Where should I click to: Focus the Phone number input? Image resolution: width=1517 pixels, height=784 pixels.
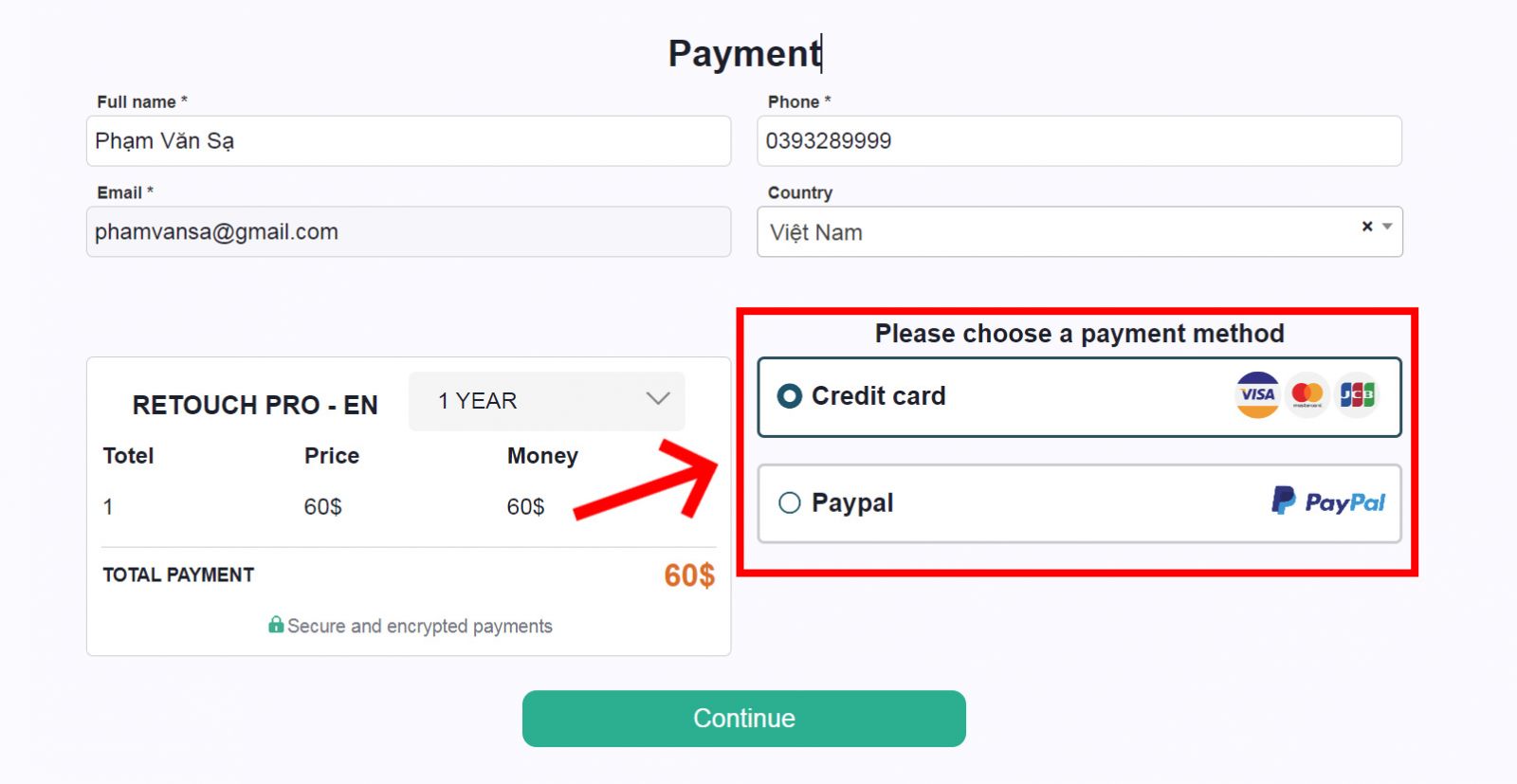pyautogui.click(x=1079, y=141)
